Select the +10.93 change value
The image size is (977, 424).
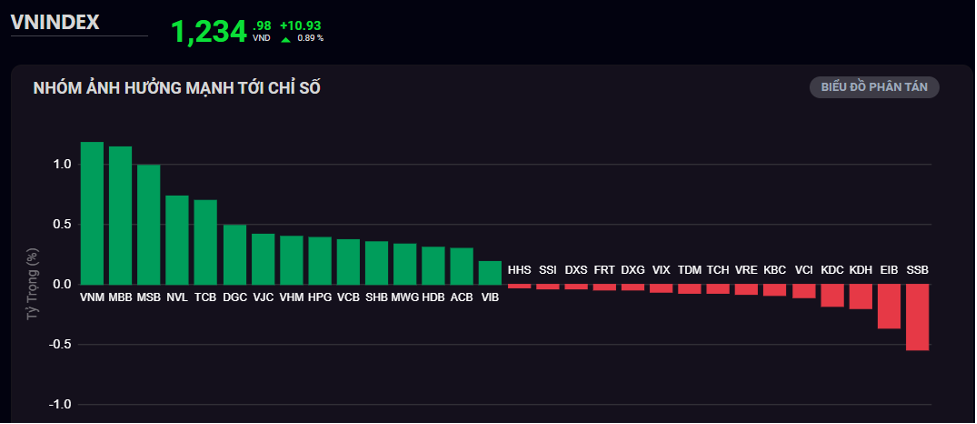(301, 25)
